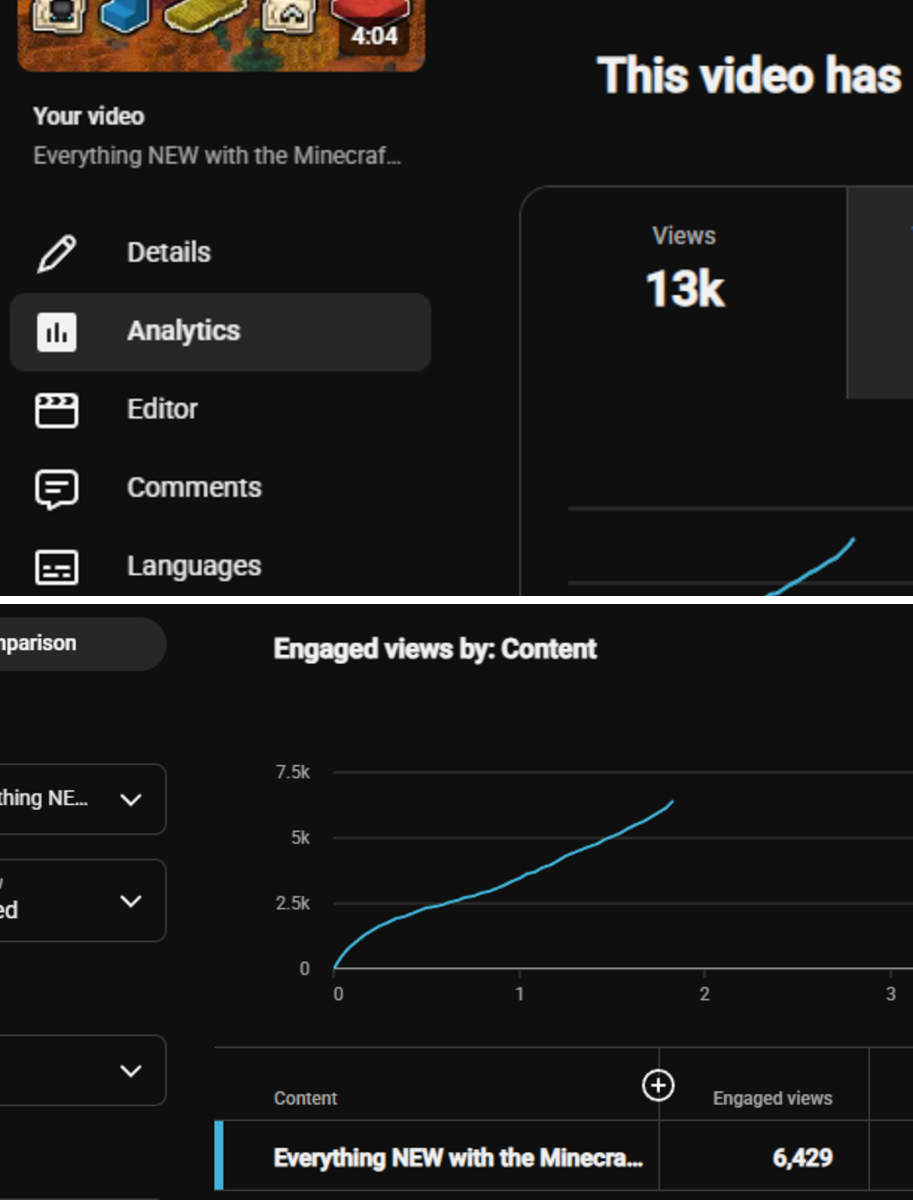Click the Details pencil icon
Image resolution: width=913 pixels, height=1200 pixels.
[x=57, y=253]
